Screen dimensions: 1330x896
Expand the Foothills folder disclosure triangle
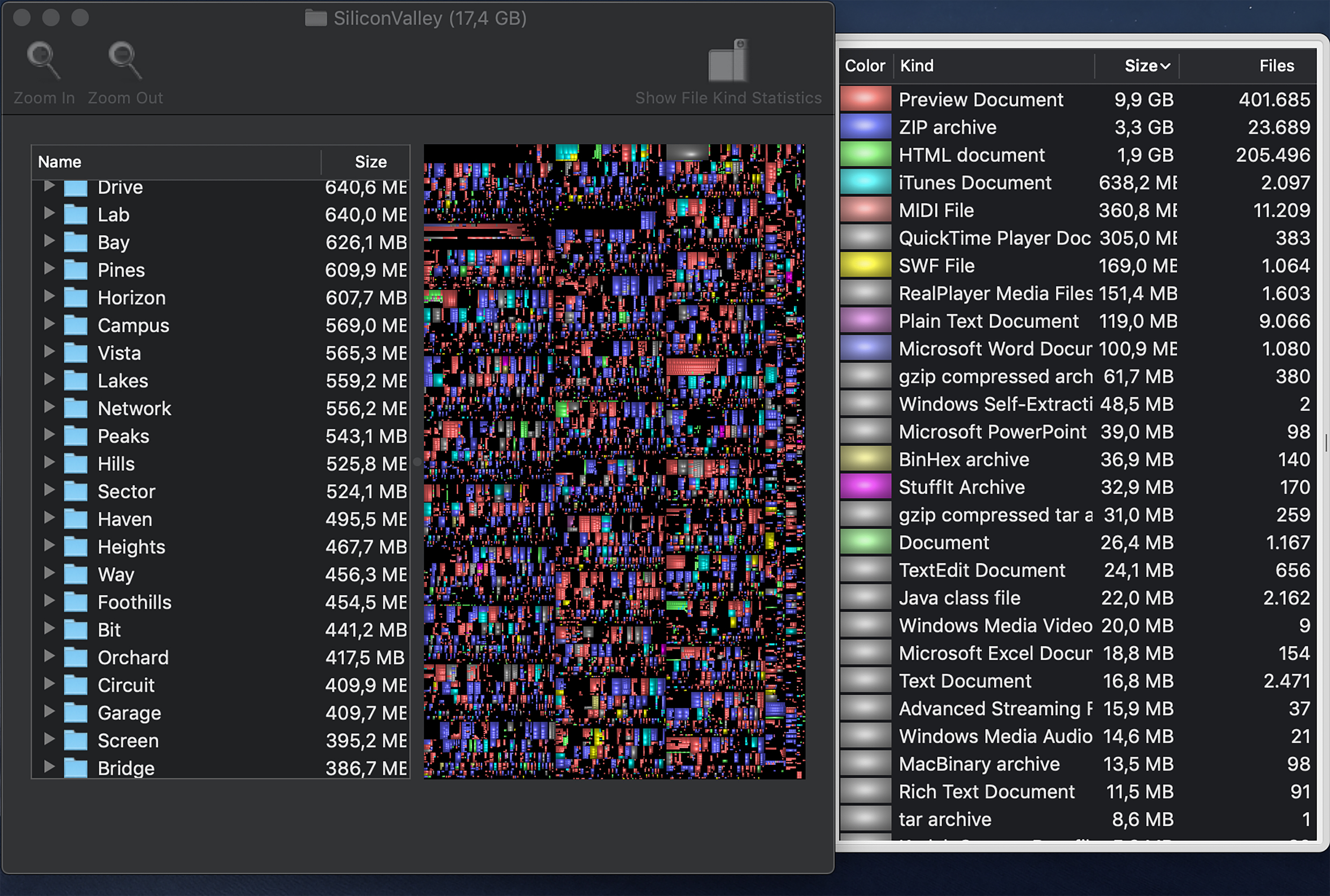click(49, 601)
